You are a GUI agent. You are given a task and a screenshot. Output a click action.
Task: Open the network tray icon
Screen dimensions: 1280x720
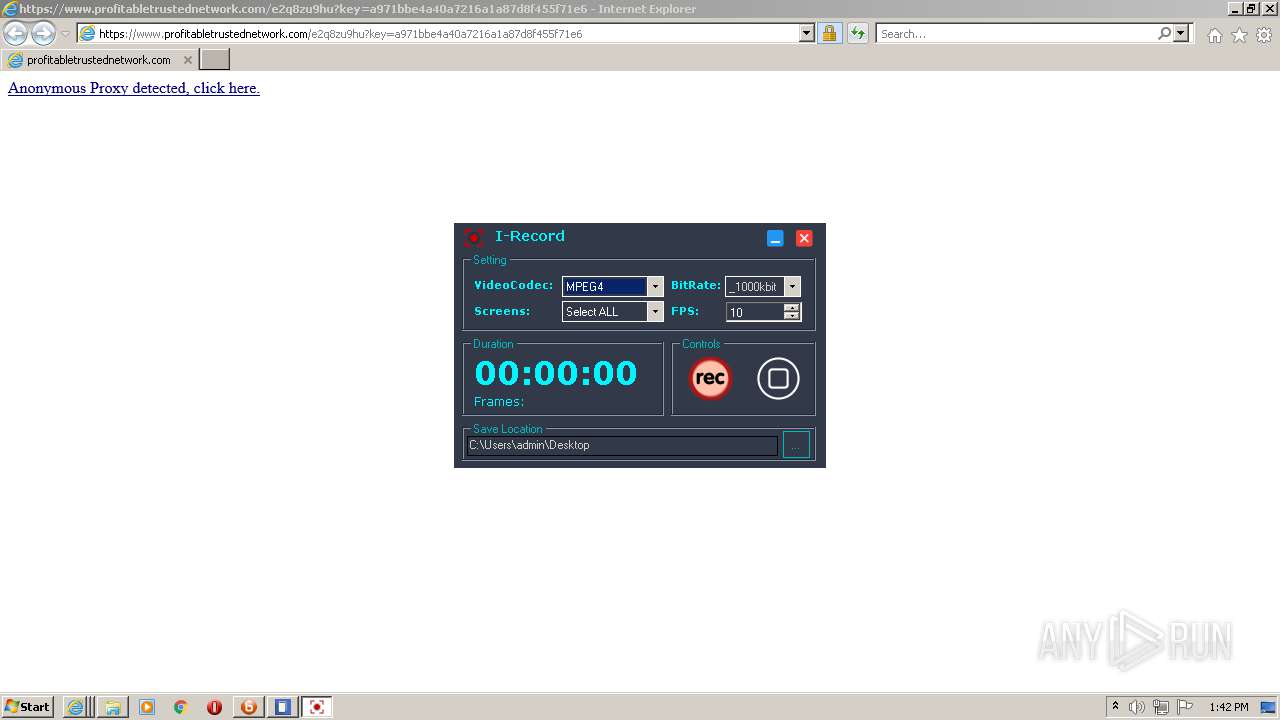coord(1161,707)
